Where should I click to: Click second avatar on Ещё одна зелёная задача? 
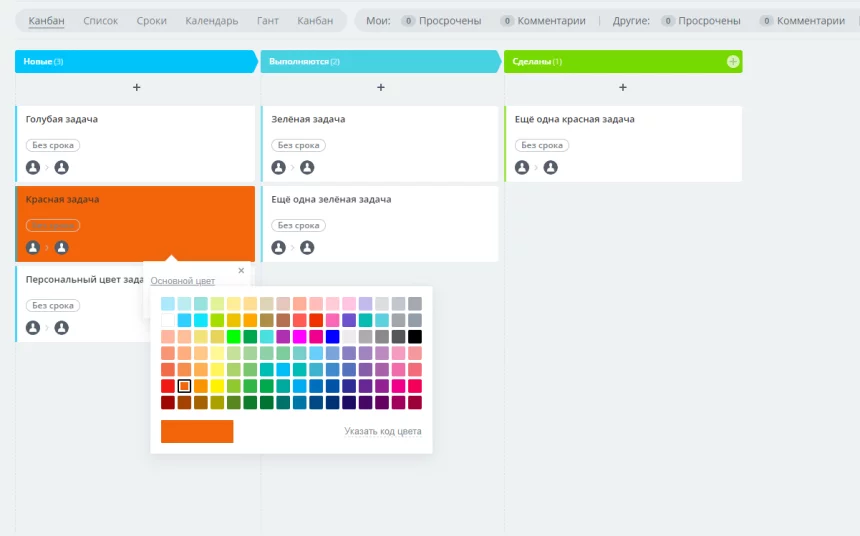[307, 247]
